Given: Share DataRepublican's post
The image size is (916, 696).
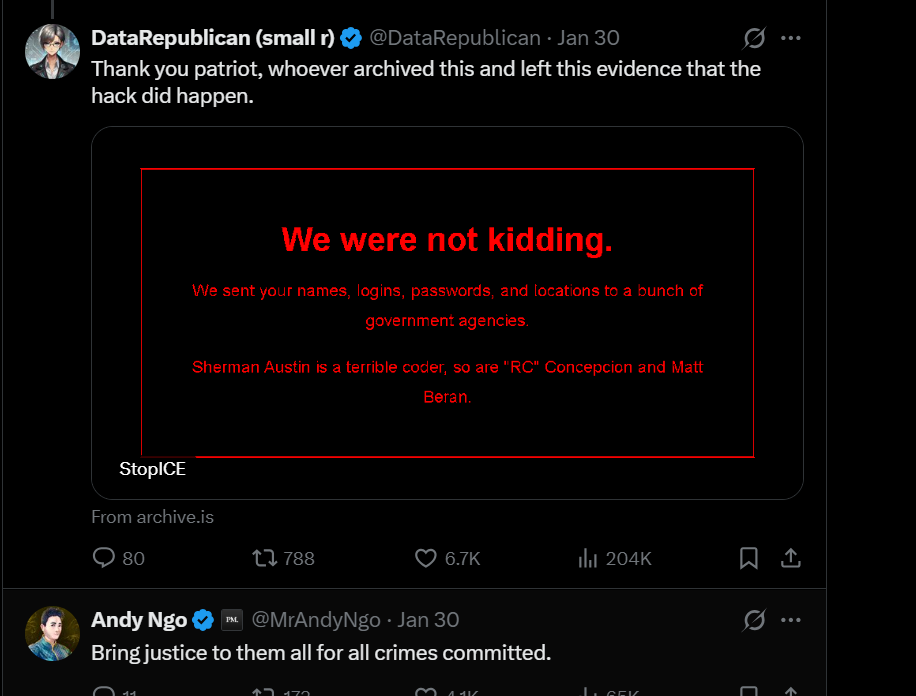Looking at the screenshot, I should click(790, 558).
